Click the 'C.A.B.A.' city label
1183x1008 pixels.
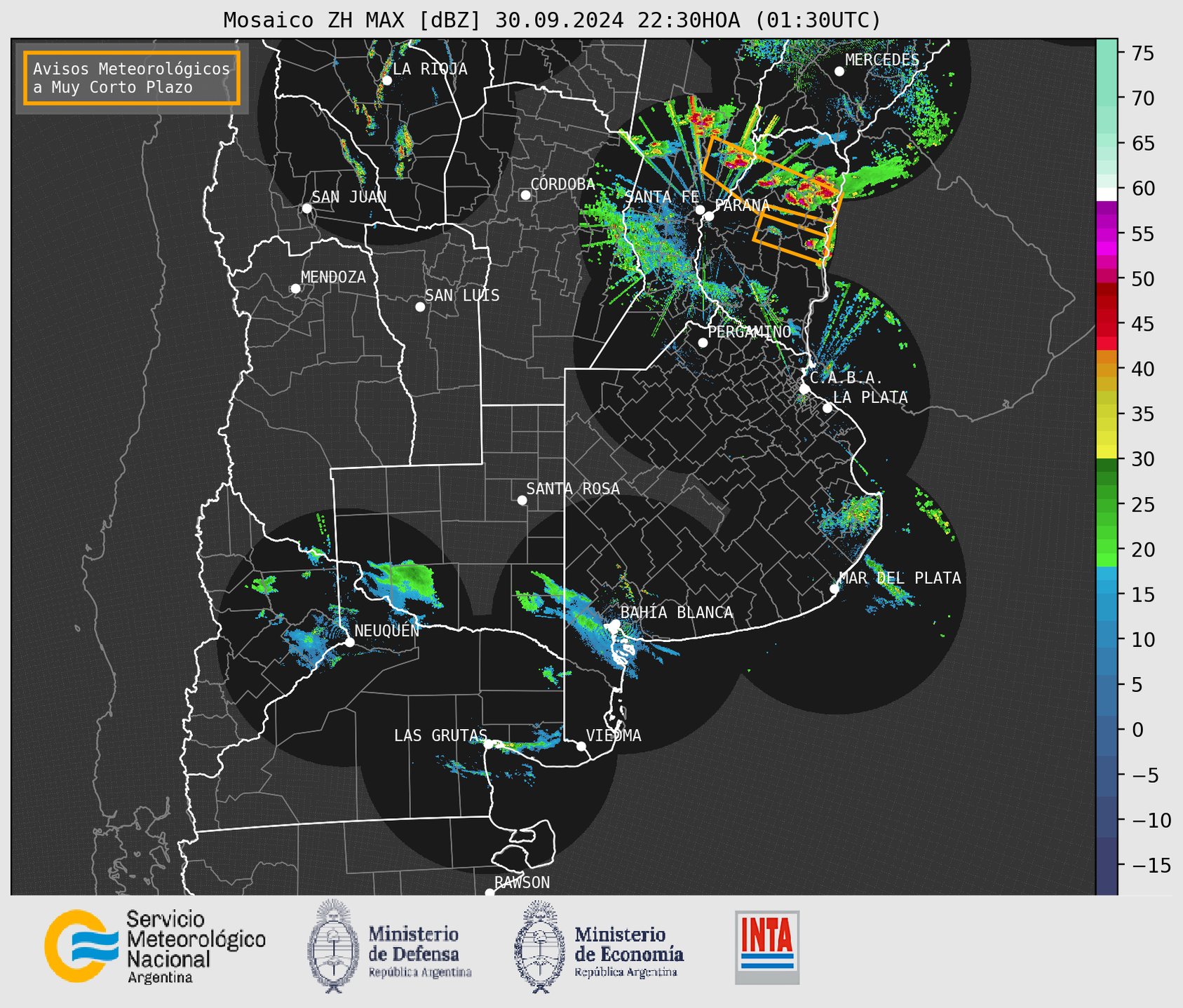846,378
